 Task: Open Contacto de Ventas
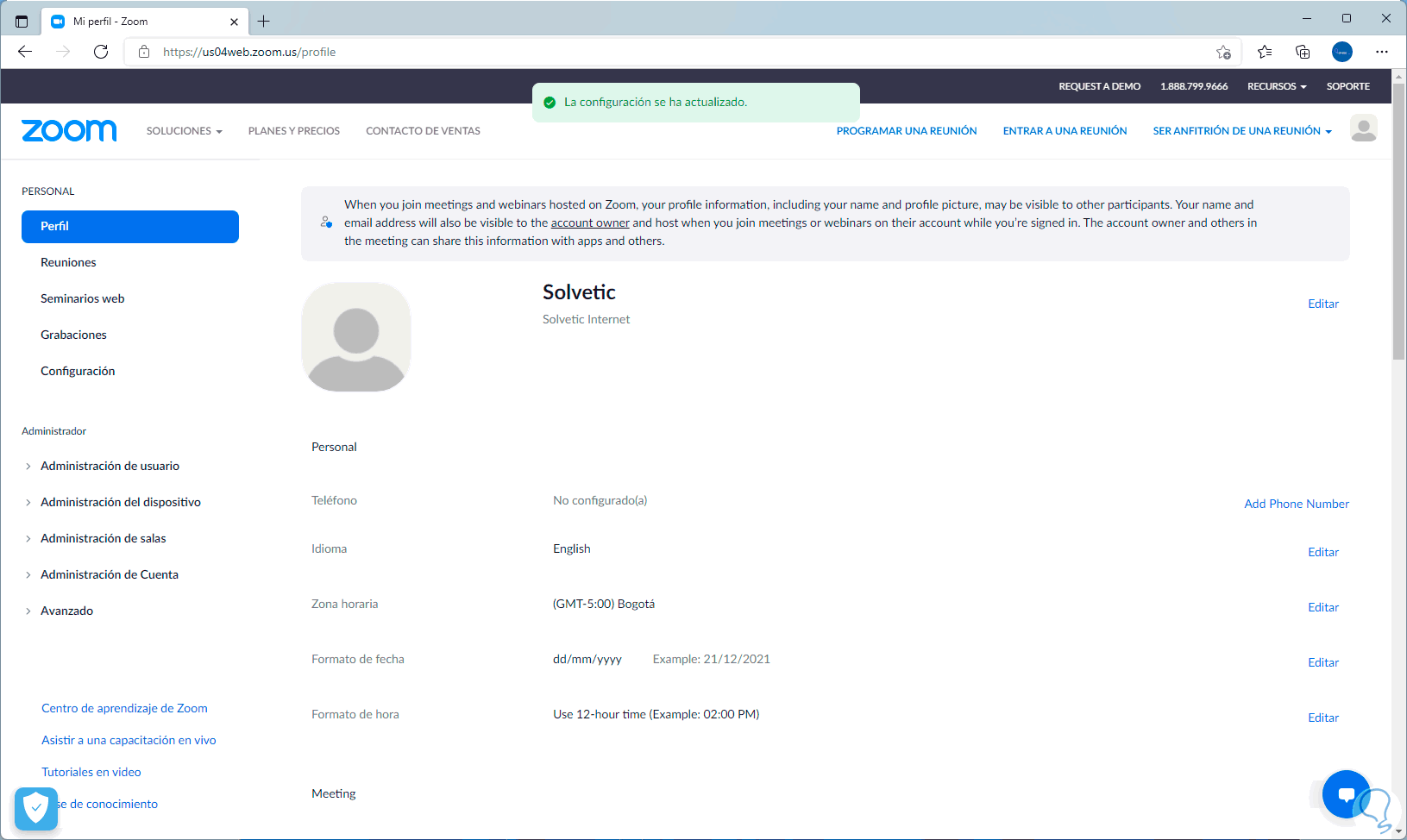point(423,131)
